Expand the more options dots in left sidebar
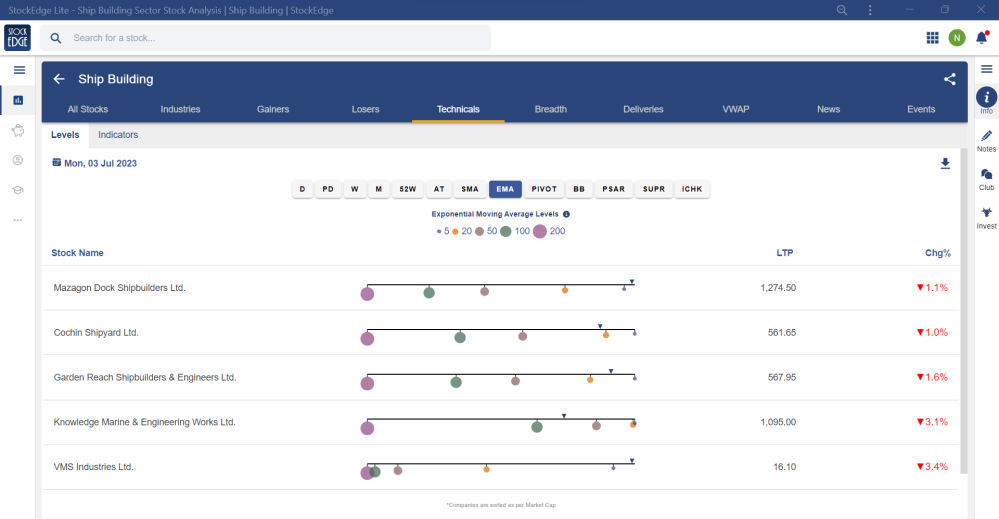 tap(18, 220)
